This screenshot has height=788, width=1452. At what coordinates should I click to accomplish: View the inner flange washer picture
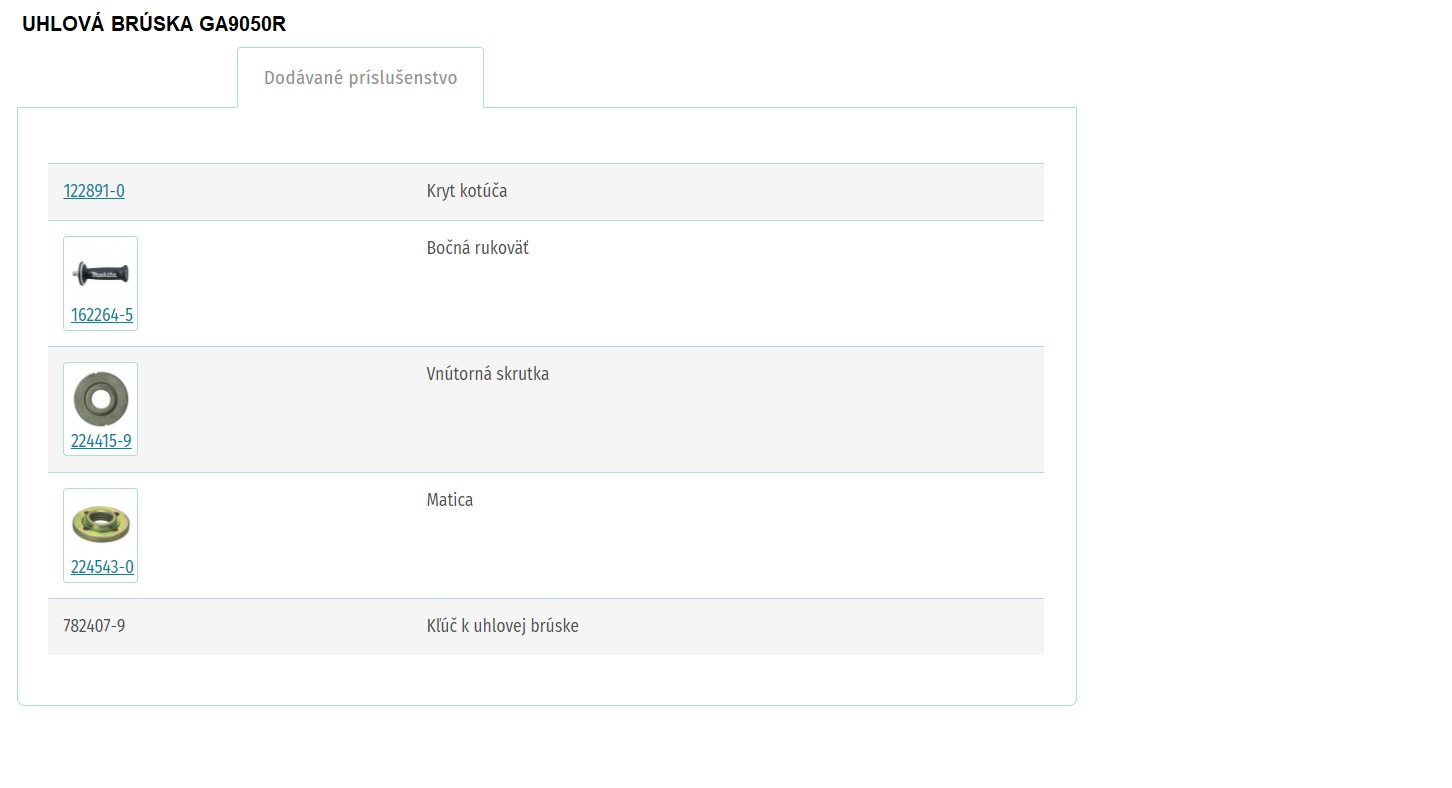click(100, 398)
